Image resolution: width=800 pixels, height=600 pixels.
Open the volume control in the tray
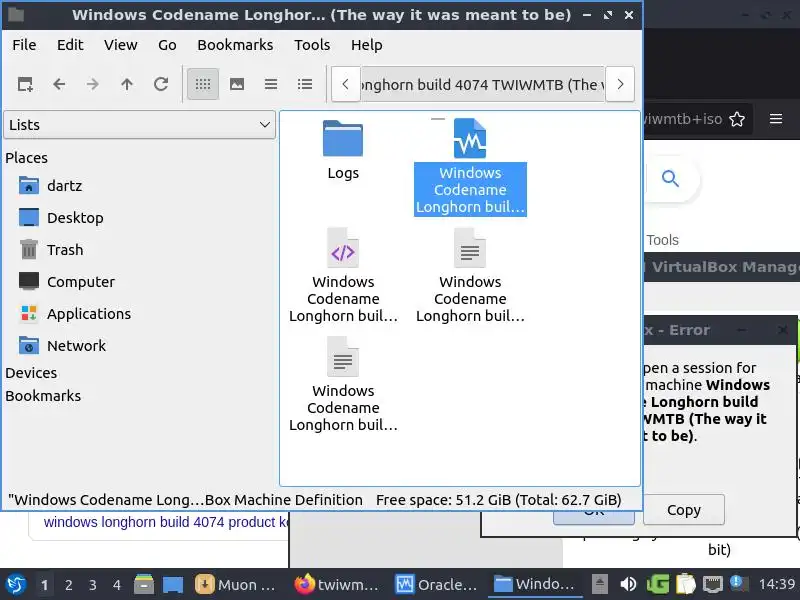(628, 584)
